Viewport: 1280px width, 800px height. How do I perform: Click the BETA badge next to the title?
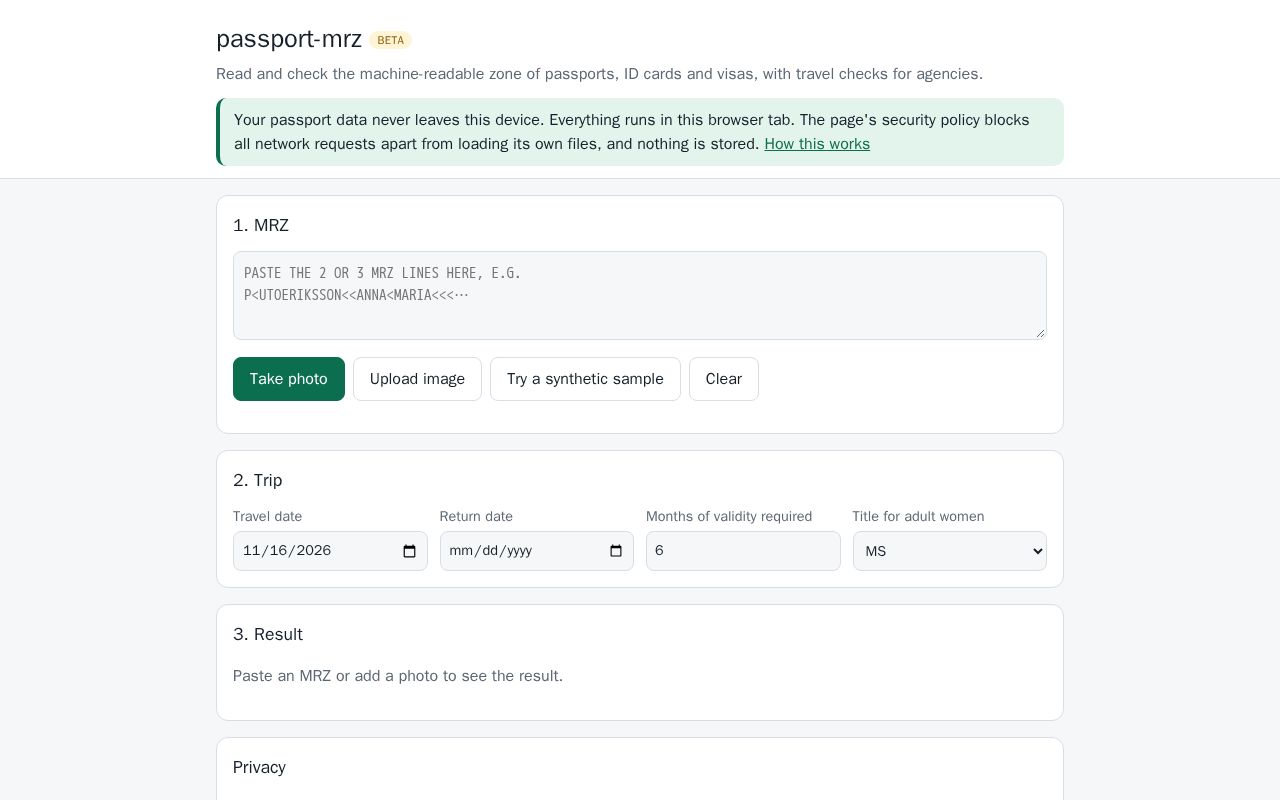[391, 40]
